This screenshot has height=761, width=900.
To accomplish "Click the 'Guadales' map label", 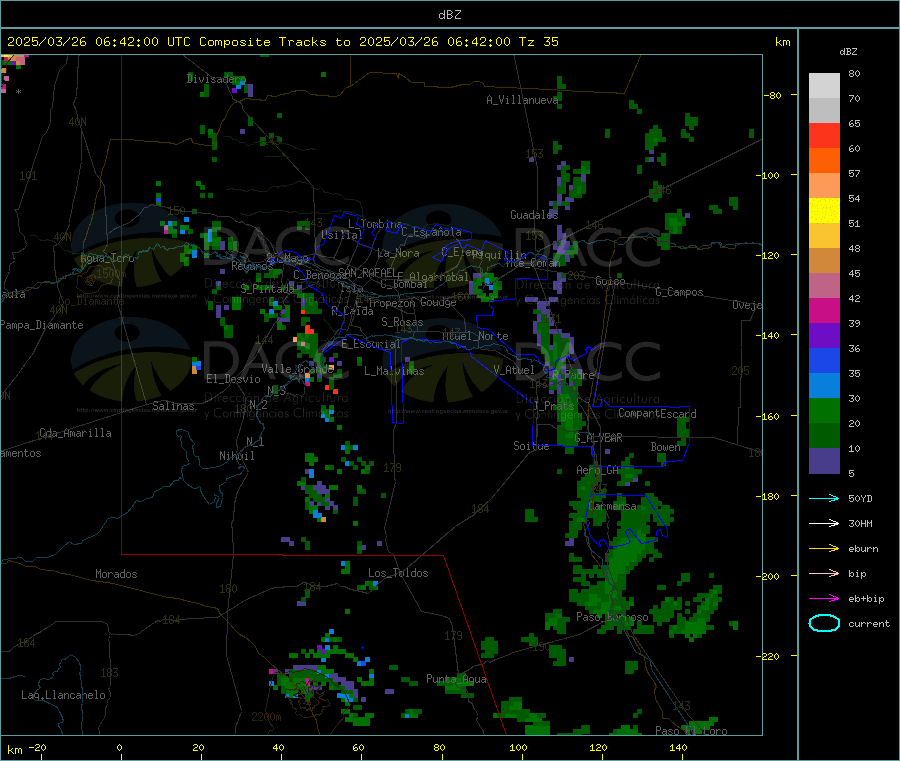I will 534,215.
